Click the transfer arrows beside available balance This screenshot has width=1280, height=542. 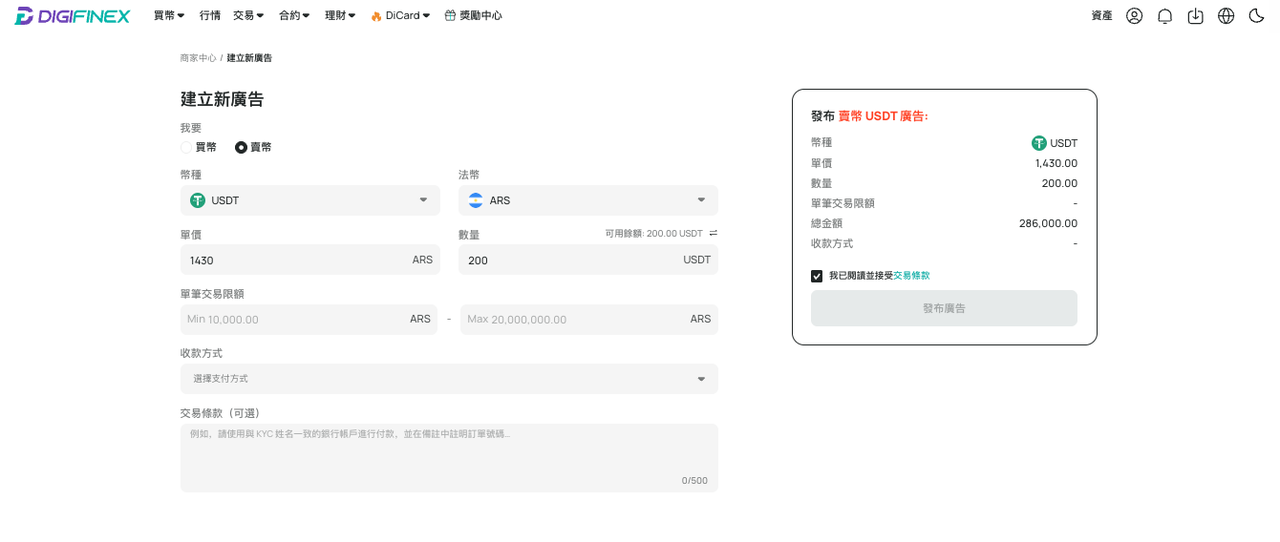tap(713, 233)
